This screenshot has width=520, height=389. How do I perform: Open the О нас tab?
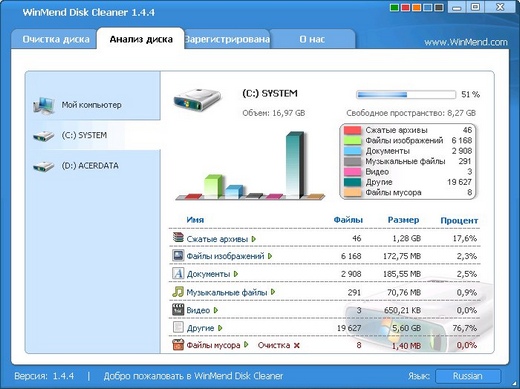[x=312, y=39]
